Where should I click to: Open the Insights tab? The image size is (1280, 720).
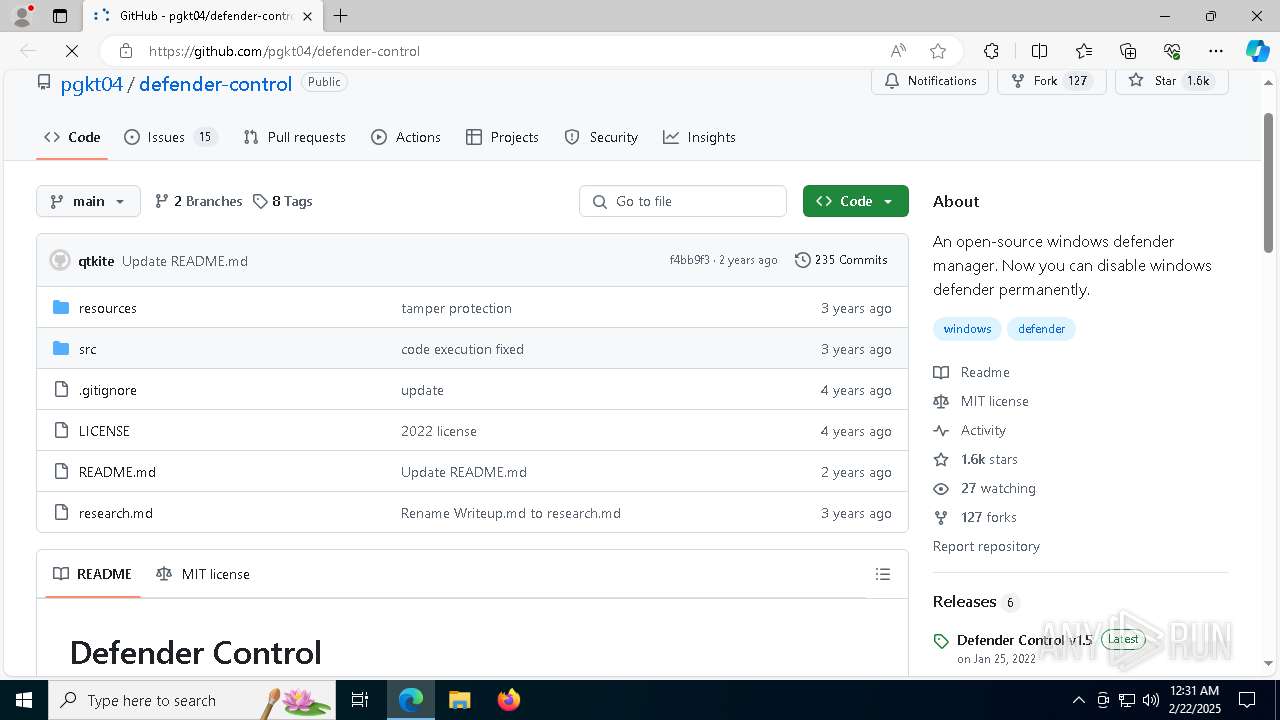tap(699, 137)
